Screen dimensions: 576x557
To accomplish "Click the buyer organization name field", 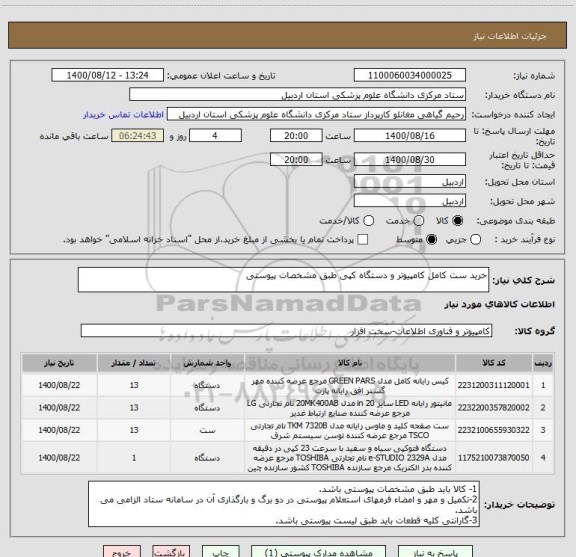I will coord(297,95).
